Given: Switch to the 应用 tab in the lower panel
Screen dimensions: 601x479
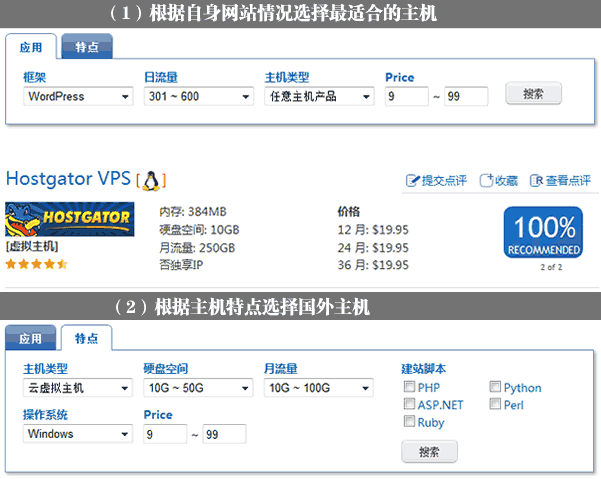Looking at the screenshot, I should coord(31,338).
